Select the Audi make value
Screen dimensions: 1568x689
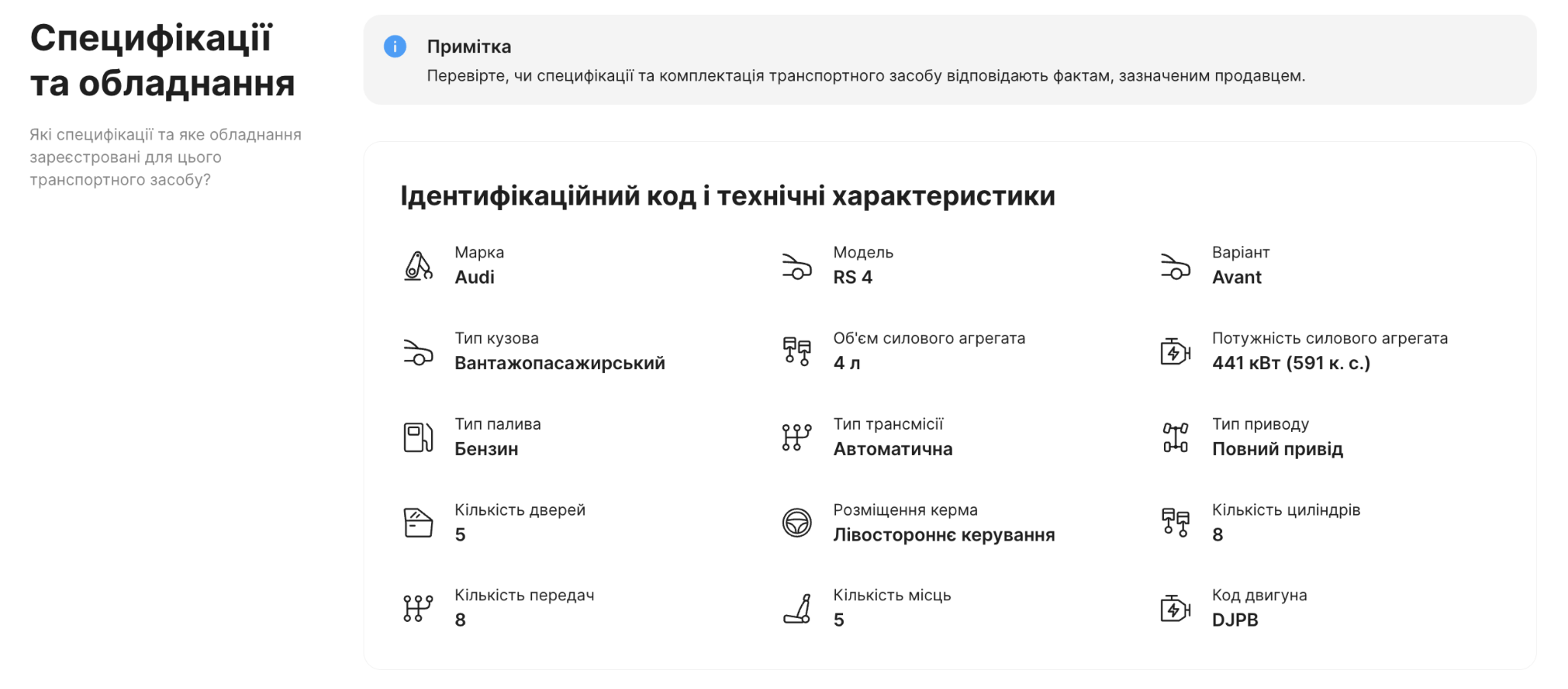coord(474,278)
